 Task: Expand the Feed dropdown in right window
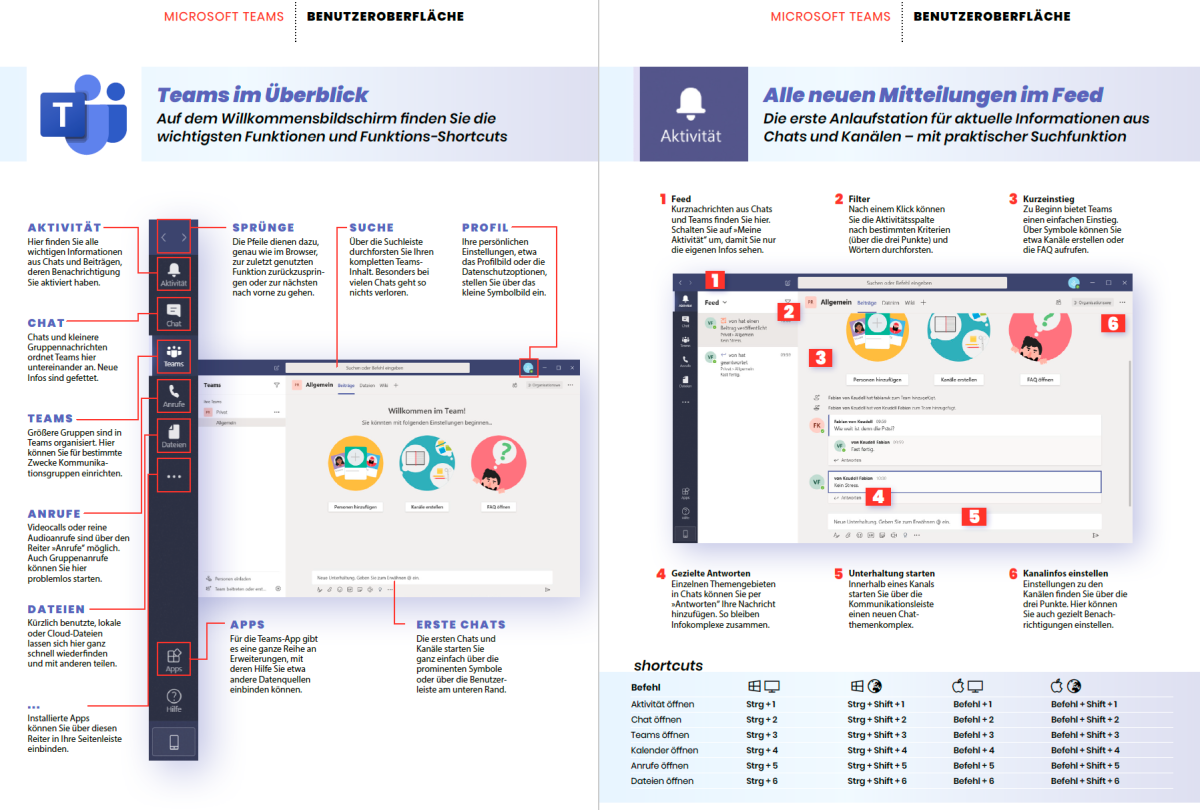click(716, 302)
